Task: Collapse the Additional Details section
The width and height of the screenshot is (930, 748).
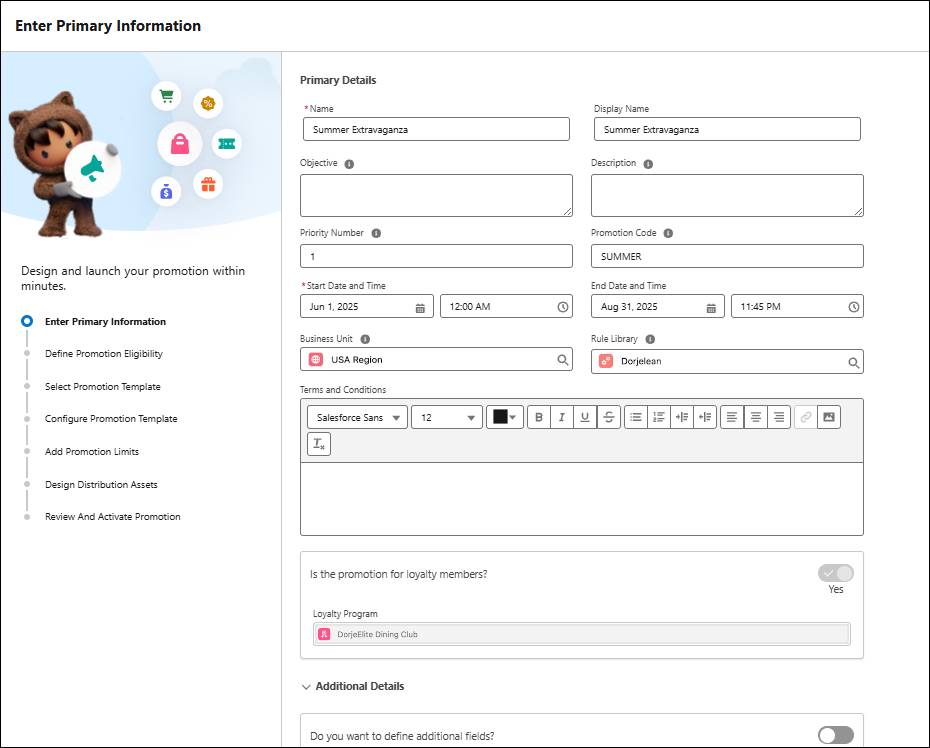Action: (x=306, y=686)
